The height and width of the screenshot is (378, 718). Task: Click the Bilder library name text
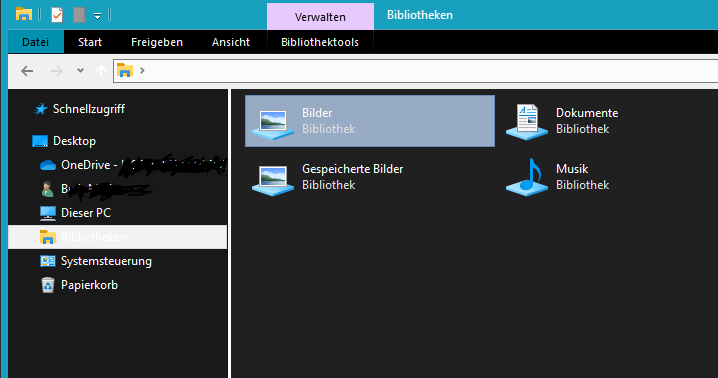tap(317, 113)
